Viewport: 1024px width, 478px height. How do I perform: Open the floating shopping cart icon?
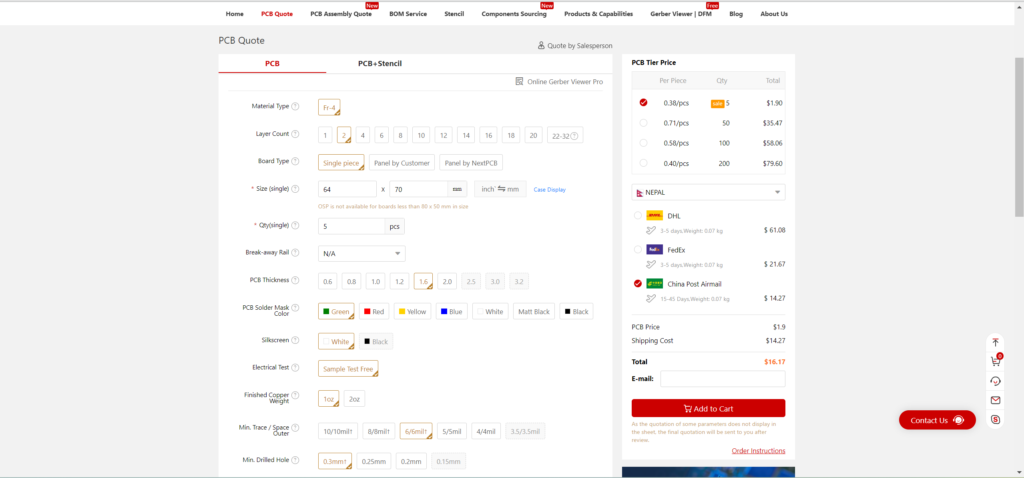[x=995, y=361]
